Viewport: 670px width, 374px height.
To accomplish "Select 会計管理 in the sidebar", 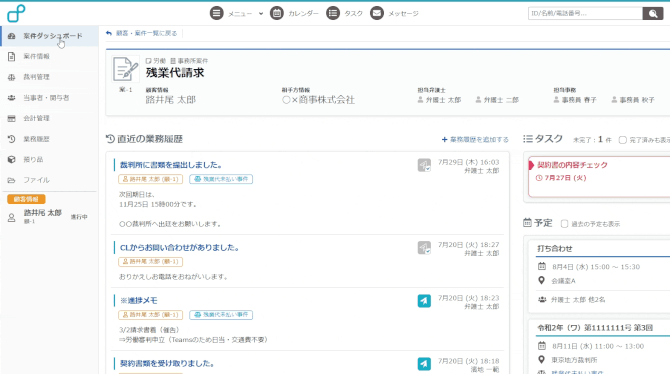I will 50,118.
